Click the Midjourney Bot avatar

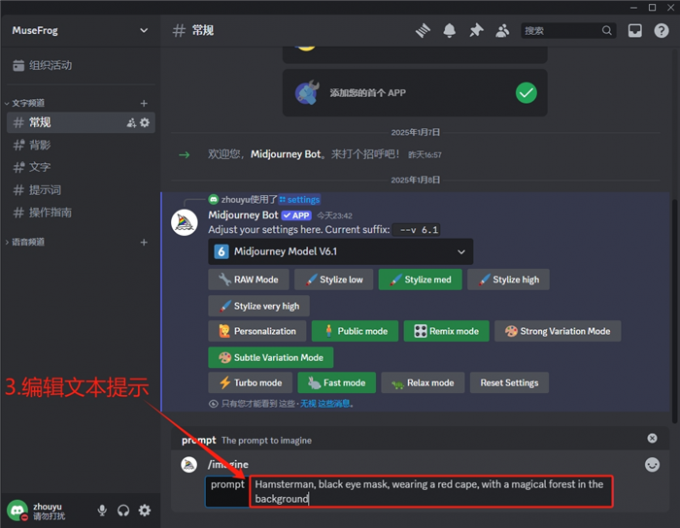pos(184,222)
